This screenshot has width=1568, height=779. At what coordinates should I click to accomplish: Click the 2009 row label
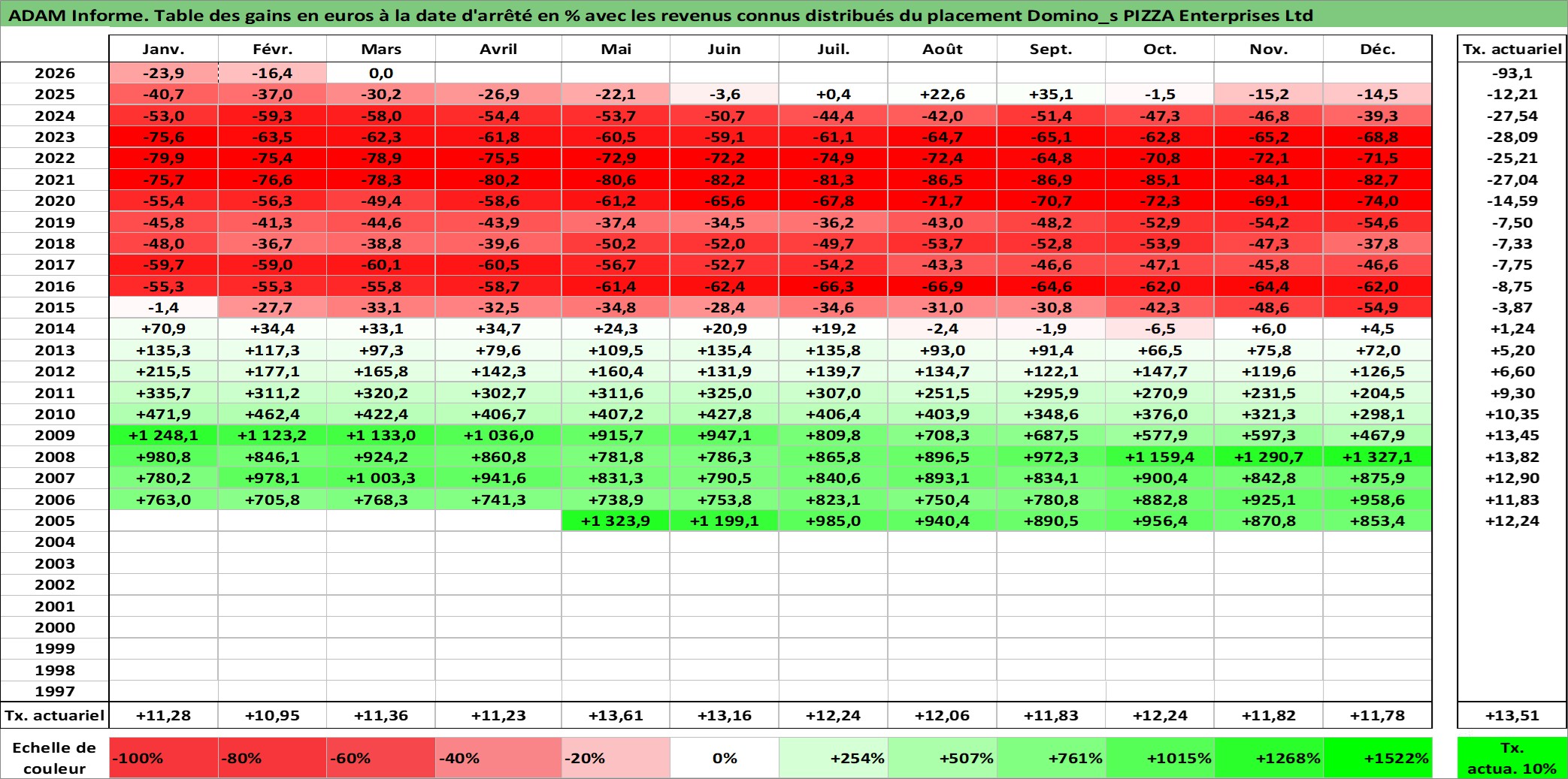coord(55,435)
